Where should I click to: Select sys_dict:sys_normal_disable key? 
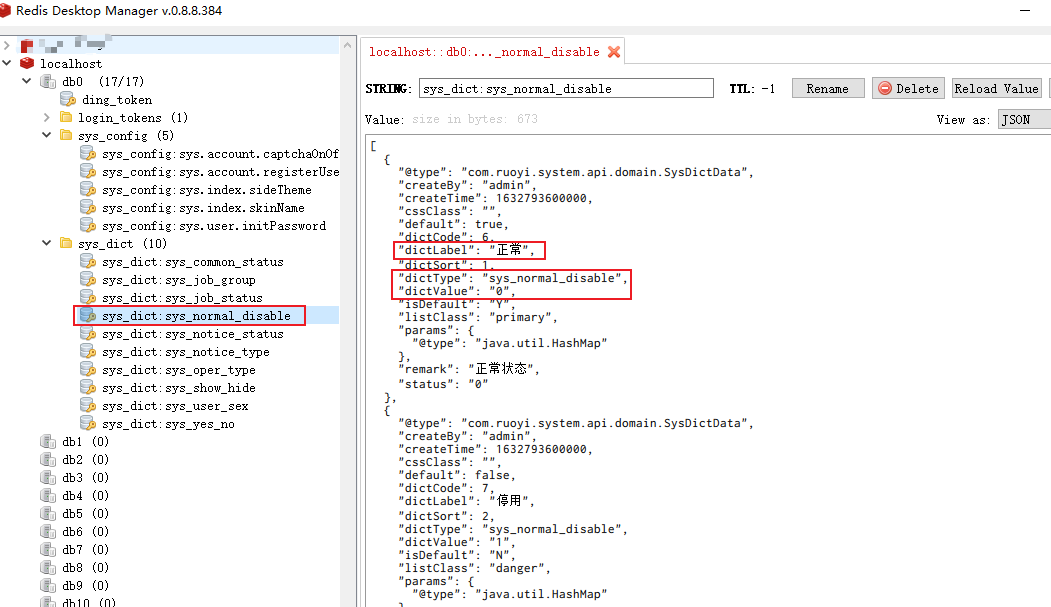(196, 316)
